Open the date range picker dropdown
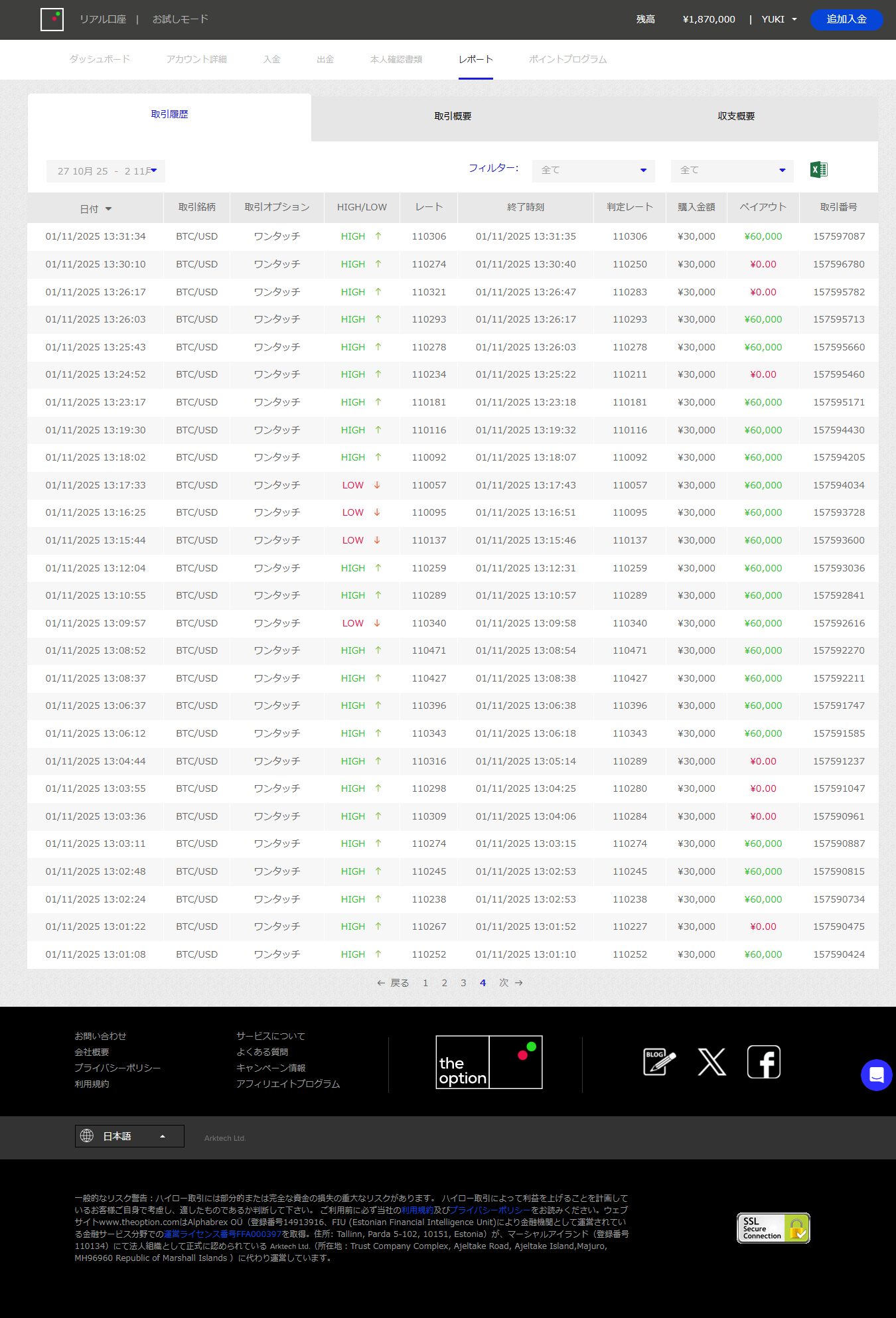The height and width of the screenshot is (1318, 896). pyautogui.click(x=106, y=171)
